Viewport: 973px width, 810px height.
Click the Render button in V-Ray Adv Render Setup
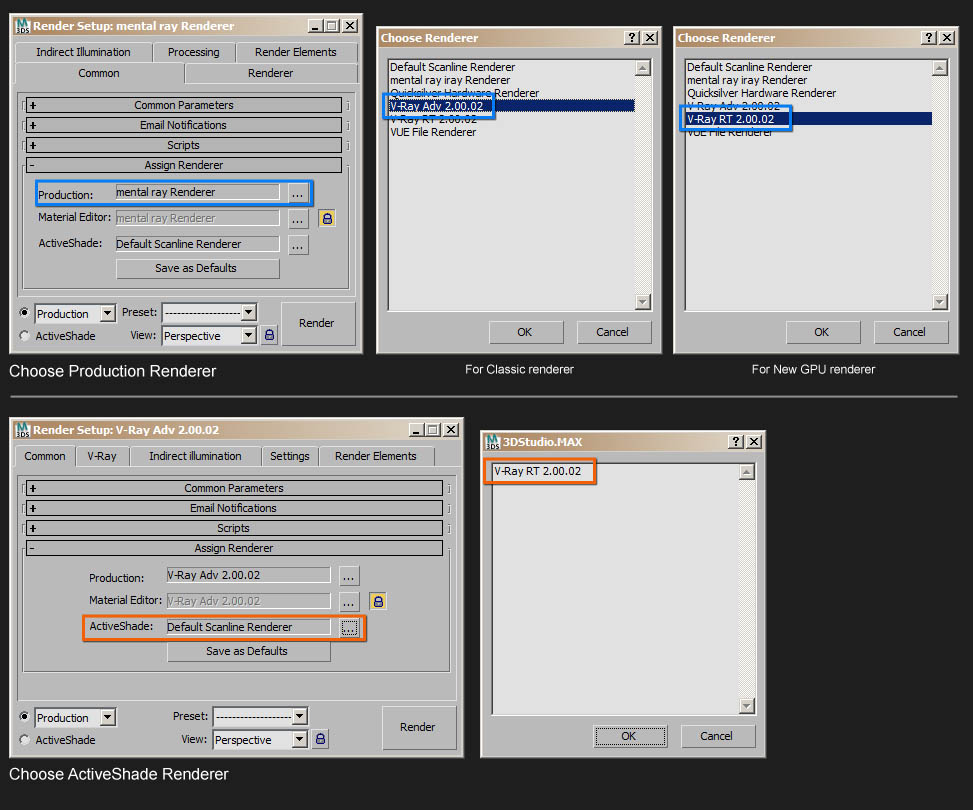point(418,727)
